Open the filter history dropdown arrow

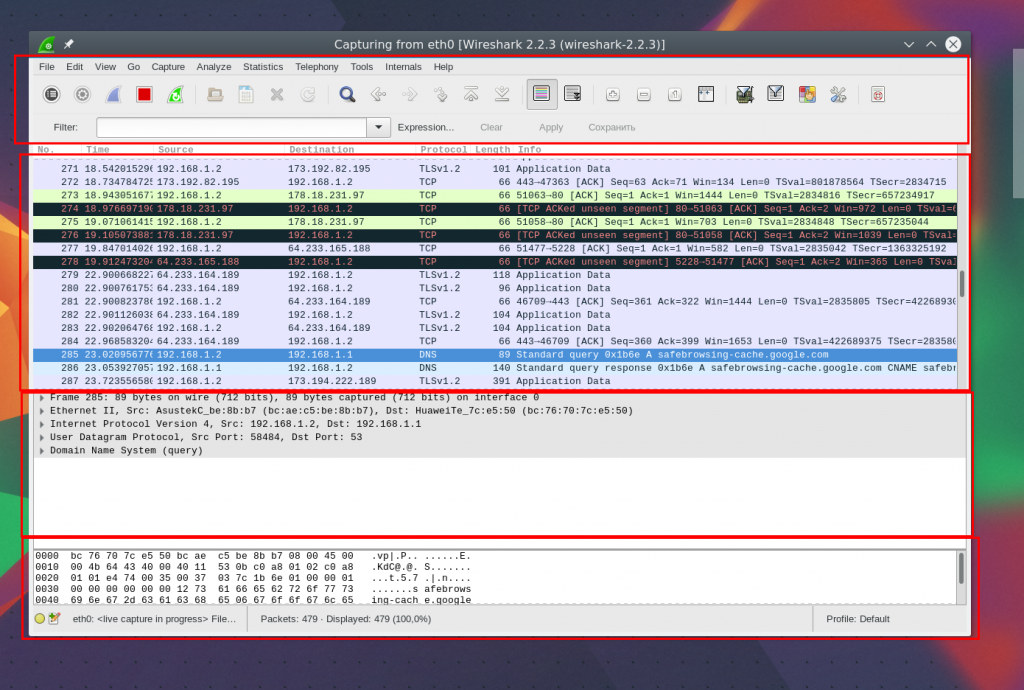pyautogui.click(x=378, y=127)
